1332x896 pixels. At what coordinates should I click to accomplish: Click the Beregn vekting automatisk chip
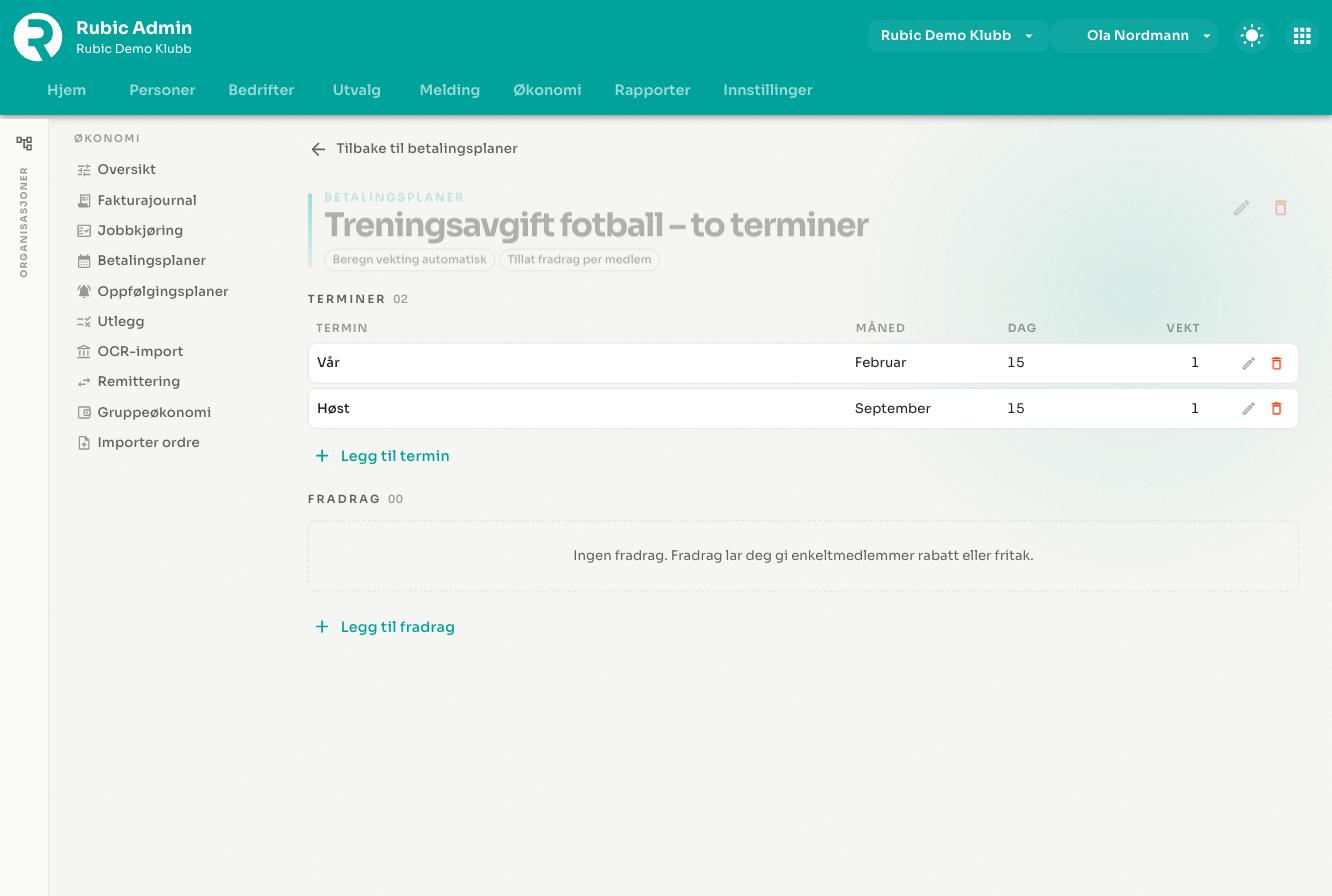click(x=410, y=260)
